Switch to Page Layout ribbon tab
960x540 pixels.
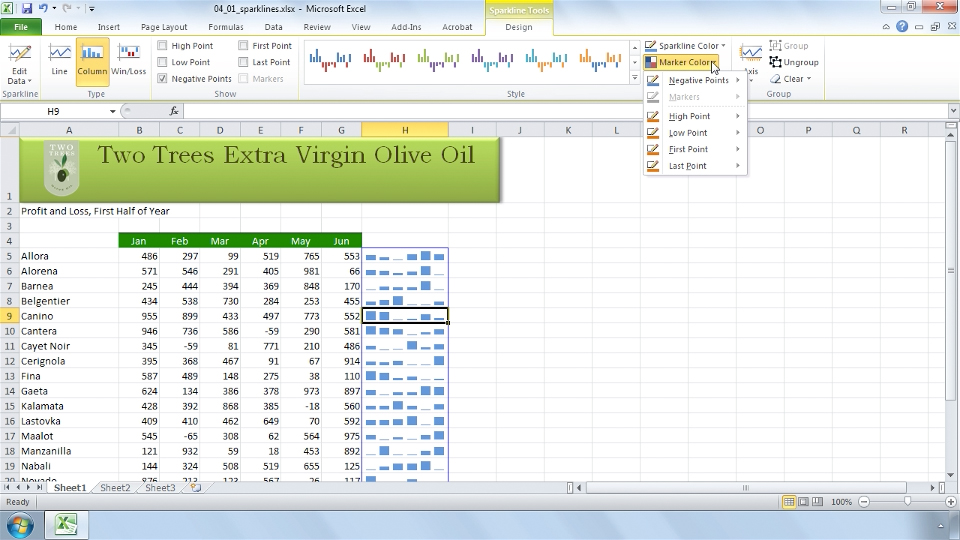pyautogui.click(x=163, y=27)
